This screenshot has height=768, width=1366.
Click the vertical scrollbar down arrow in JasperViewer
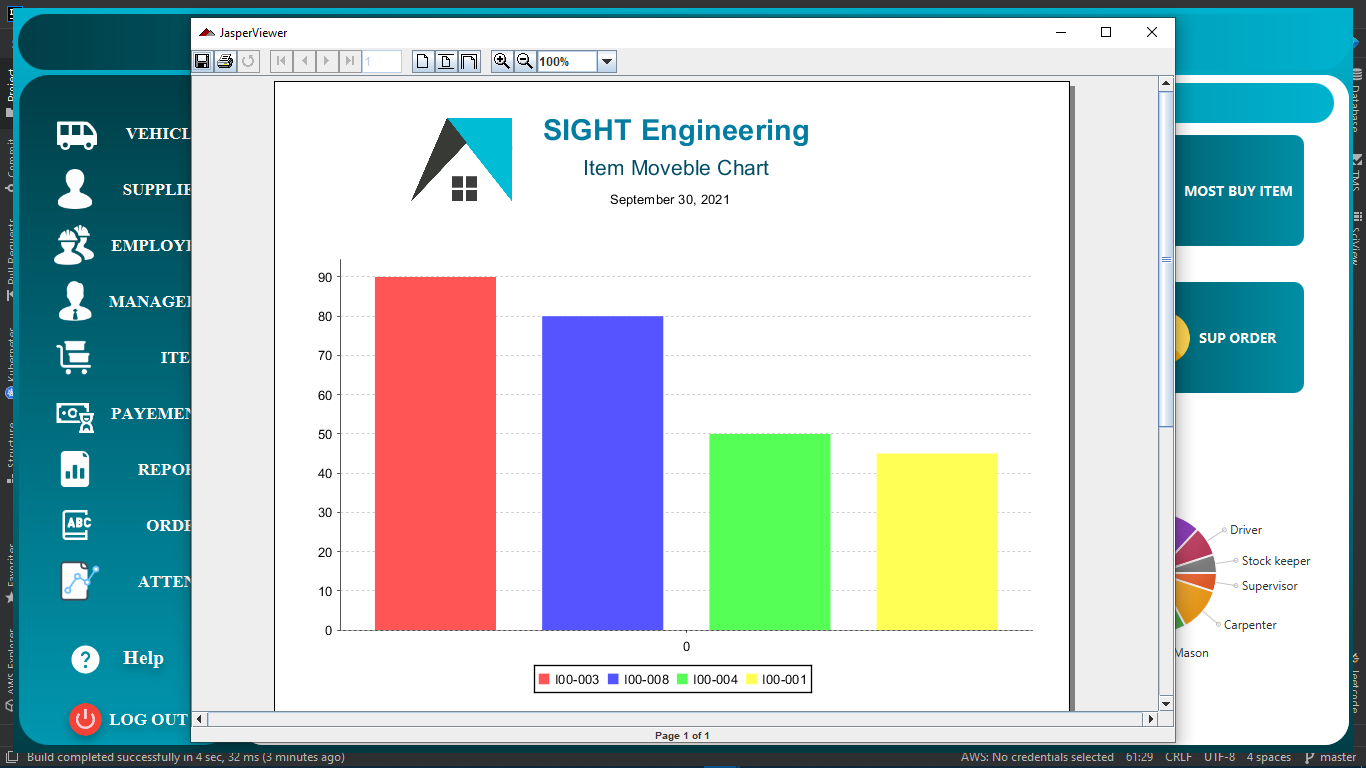pos(1165,703)
